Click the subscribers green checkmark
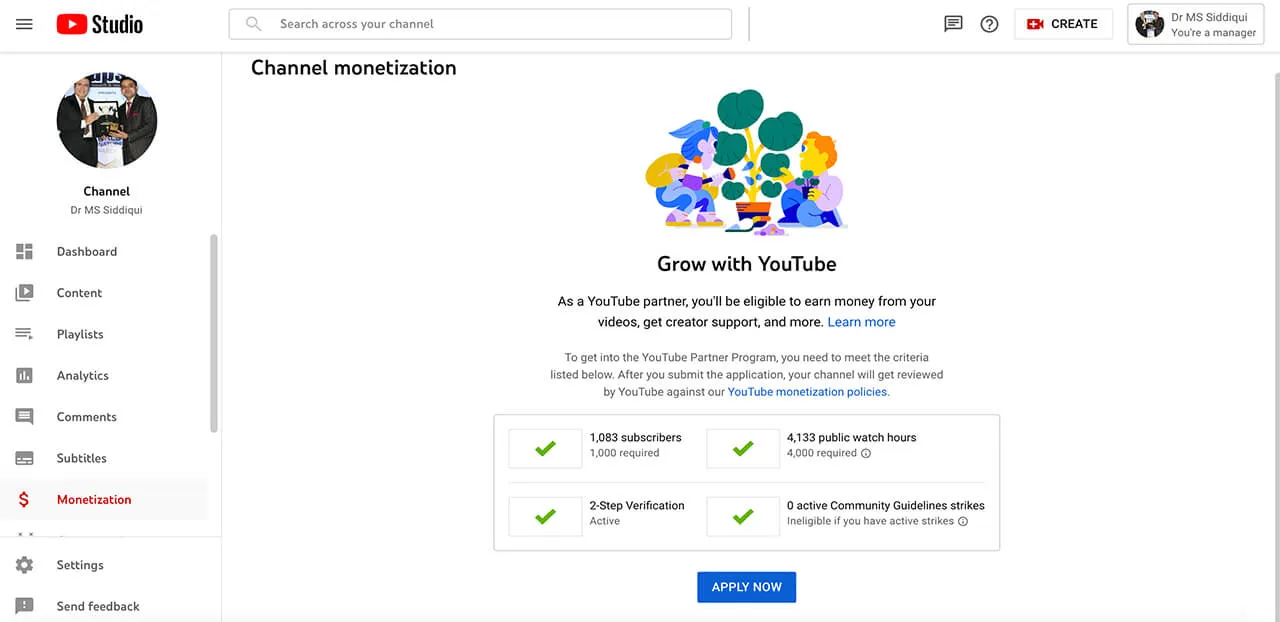Screen dimensions: 1280x622 545,449
